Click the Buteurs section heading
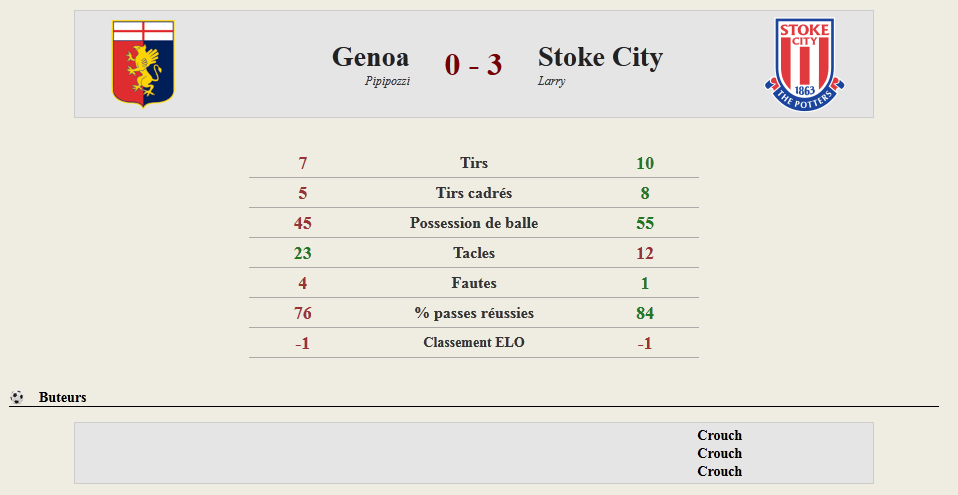Image resolution: width=958 pixels, height=495 pixels. (62, 397)
